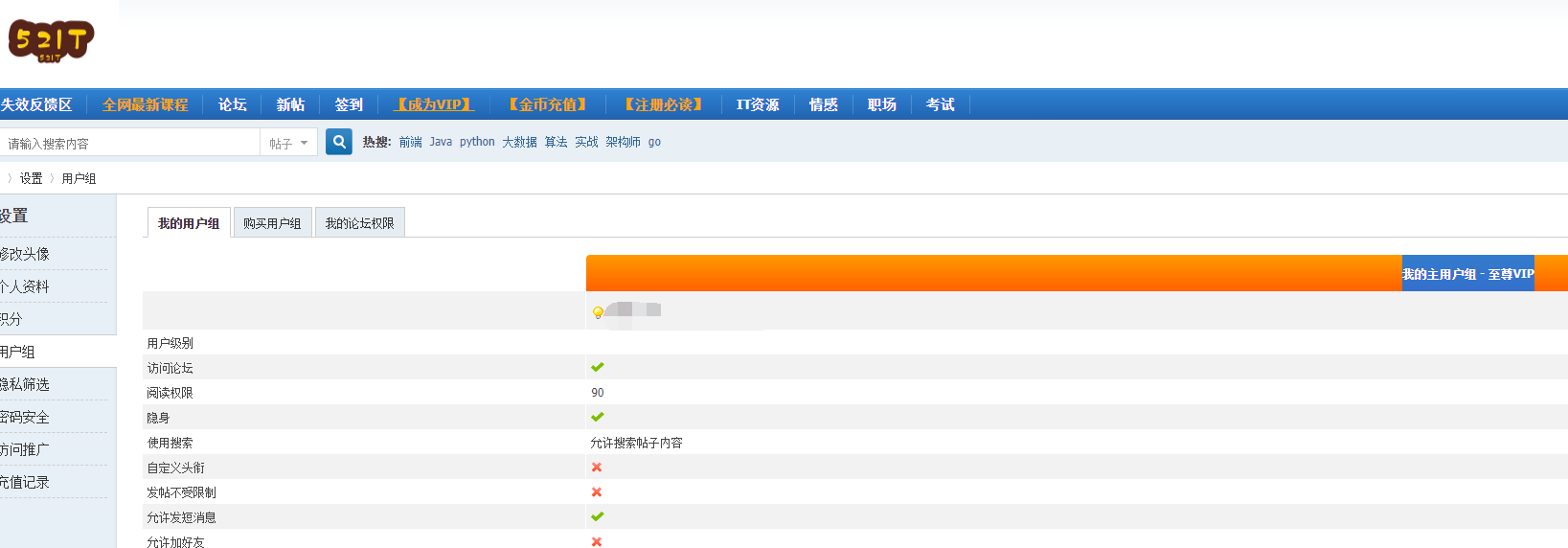Image resolution: width=1568 pixels, height=548 pixels.
Task: Go to 论坛 in the navigation bar
Action: click(x=233, y=104)
